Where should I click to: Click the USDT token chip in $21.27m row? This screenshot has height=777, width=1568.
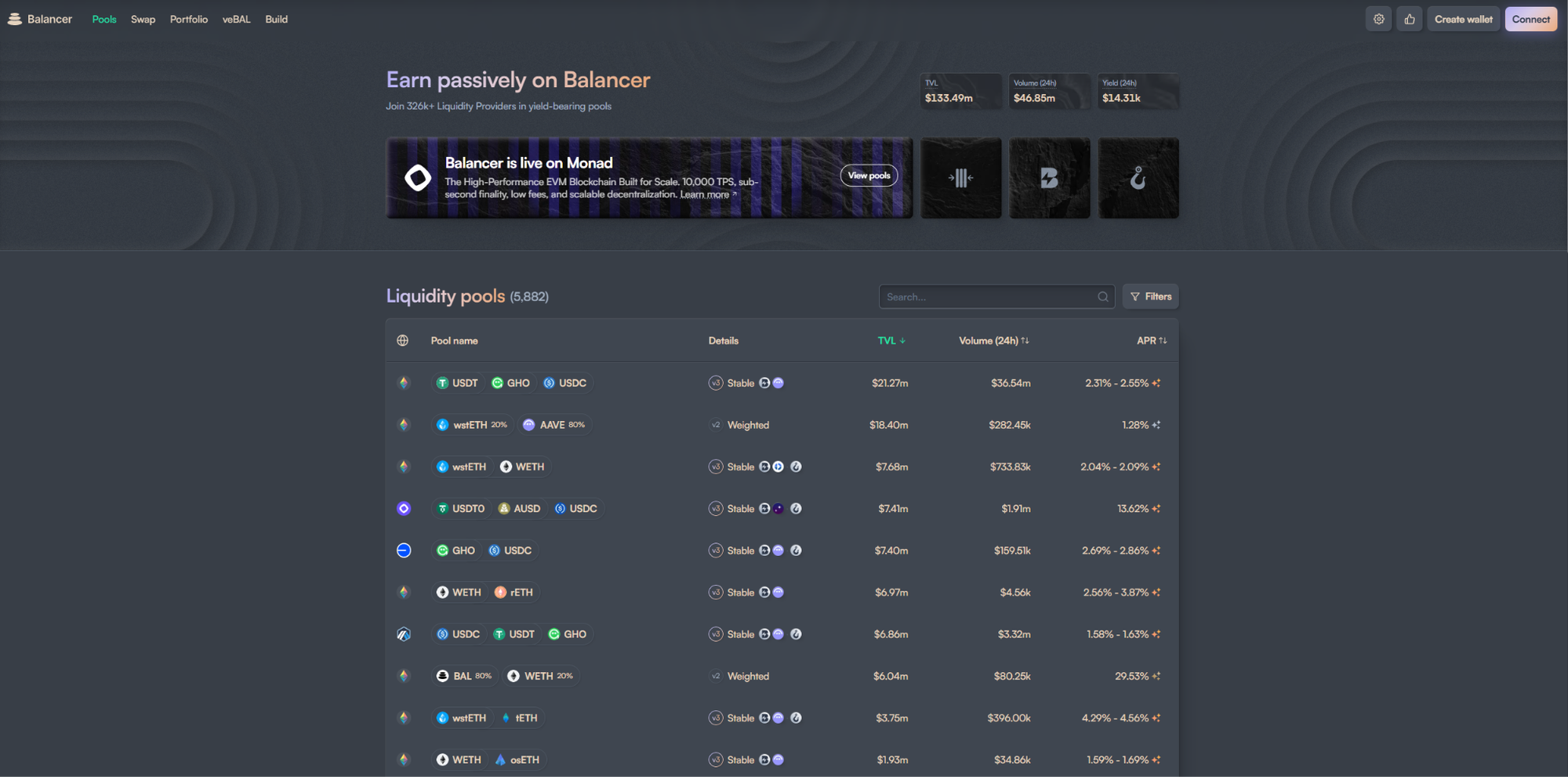click(x=457, y=383)
